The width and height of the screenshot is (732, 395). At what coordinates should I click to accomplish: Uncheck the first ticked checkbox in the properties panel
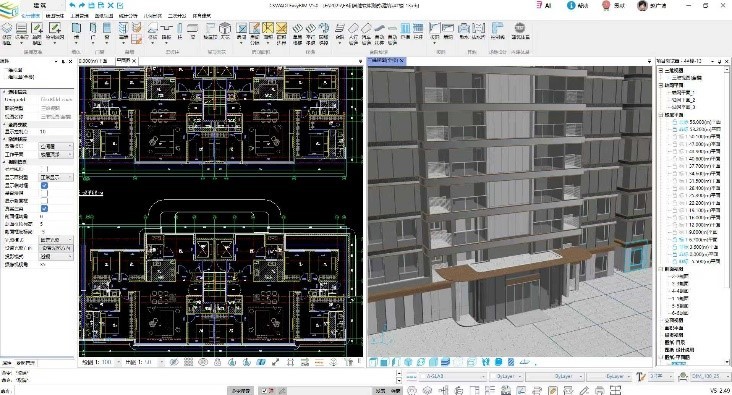44,185
